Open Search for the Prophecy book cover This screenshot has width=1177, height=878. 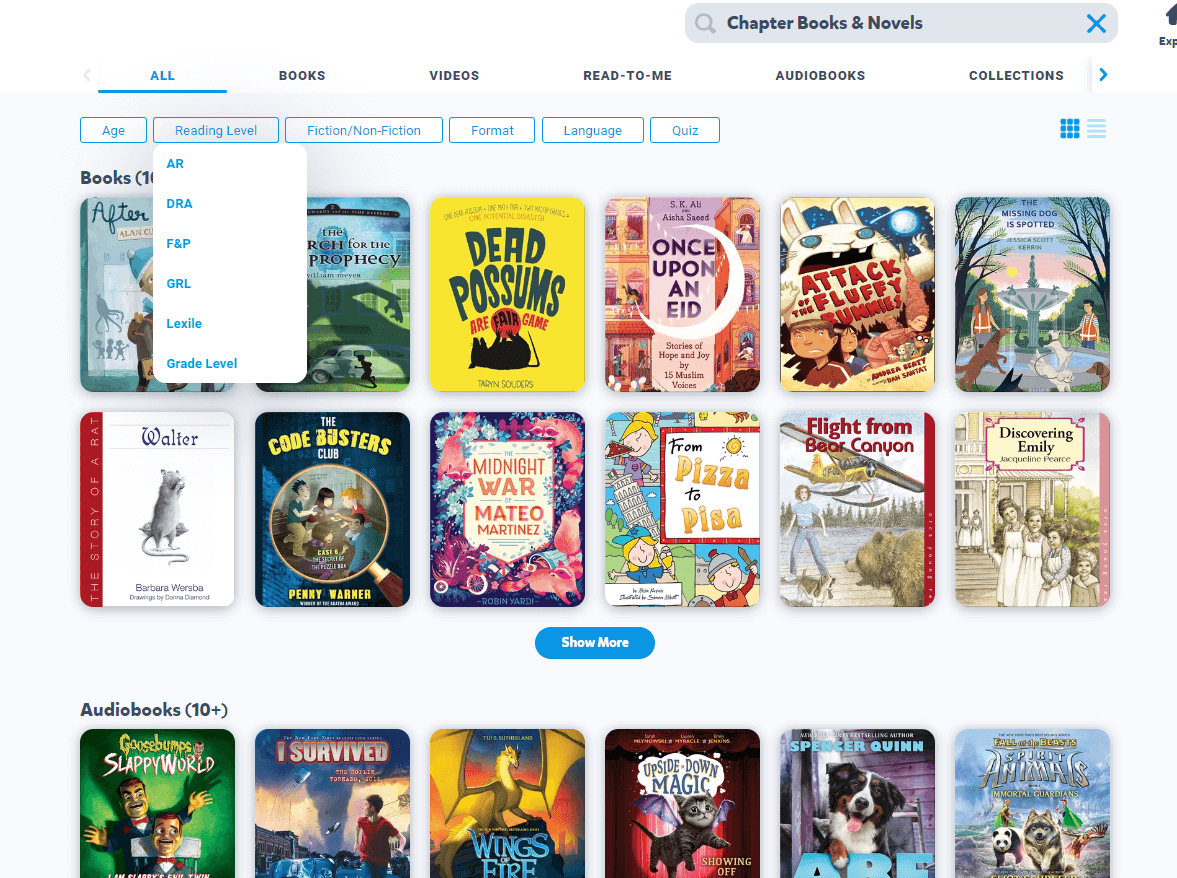click(x=359, y=294)
